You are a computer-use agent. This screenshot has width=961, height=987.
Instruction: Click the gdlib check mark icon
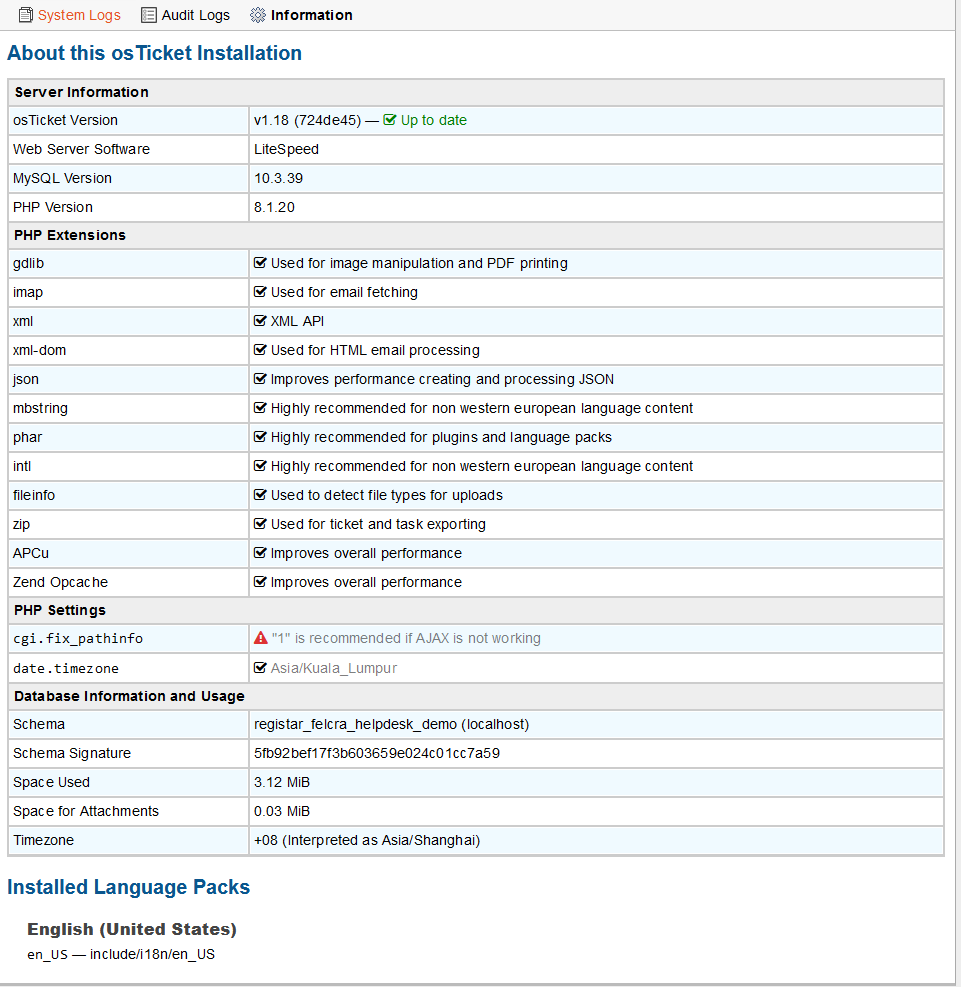pyautogui.click(x=260, y=262)
